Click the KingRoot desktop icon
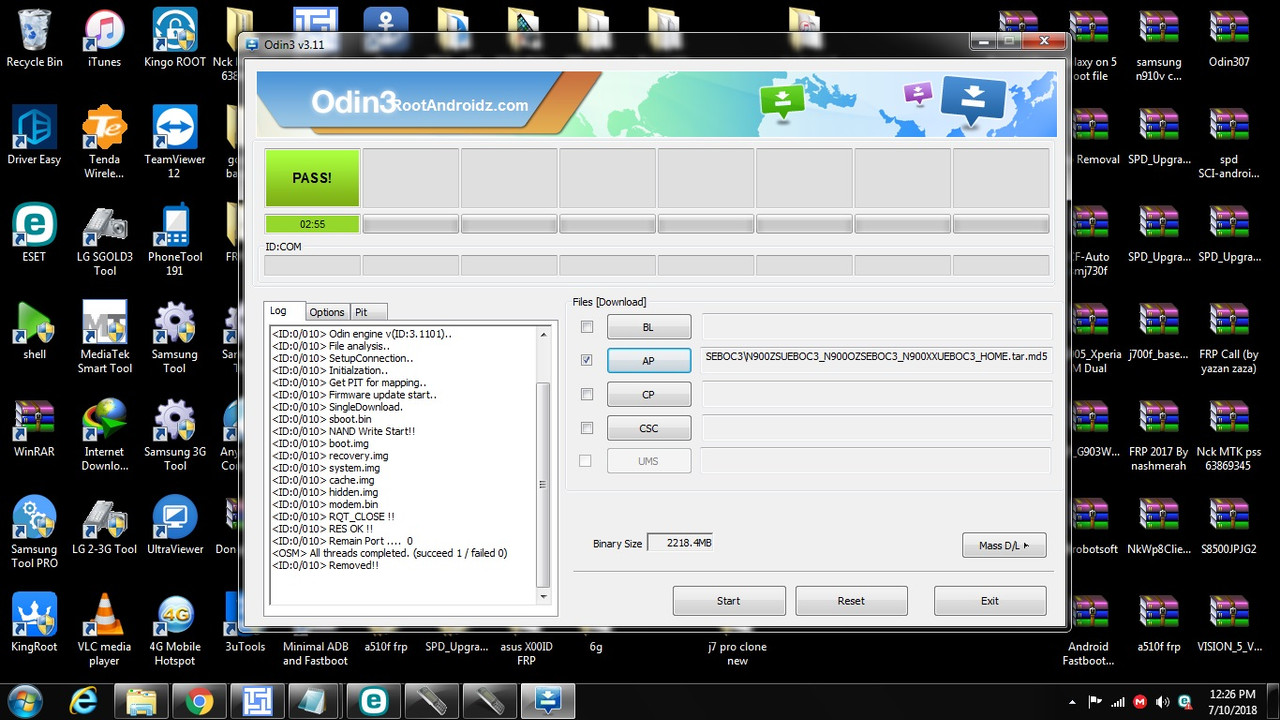The image size is (1280, 720). click(34, 623)
